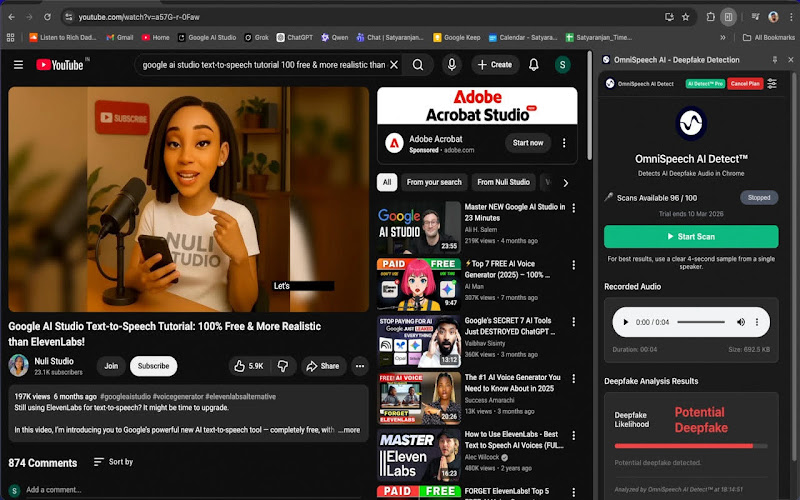
Task: Bookmark this page with the star icon
Action: pyautogui.click(x=685, y=17)
